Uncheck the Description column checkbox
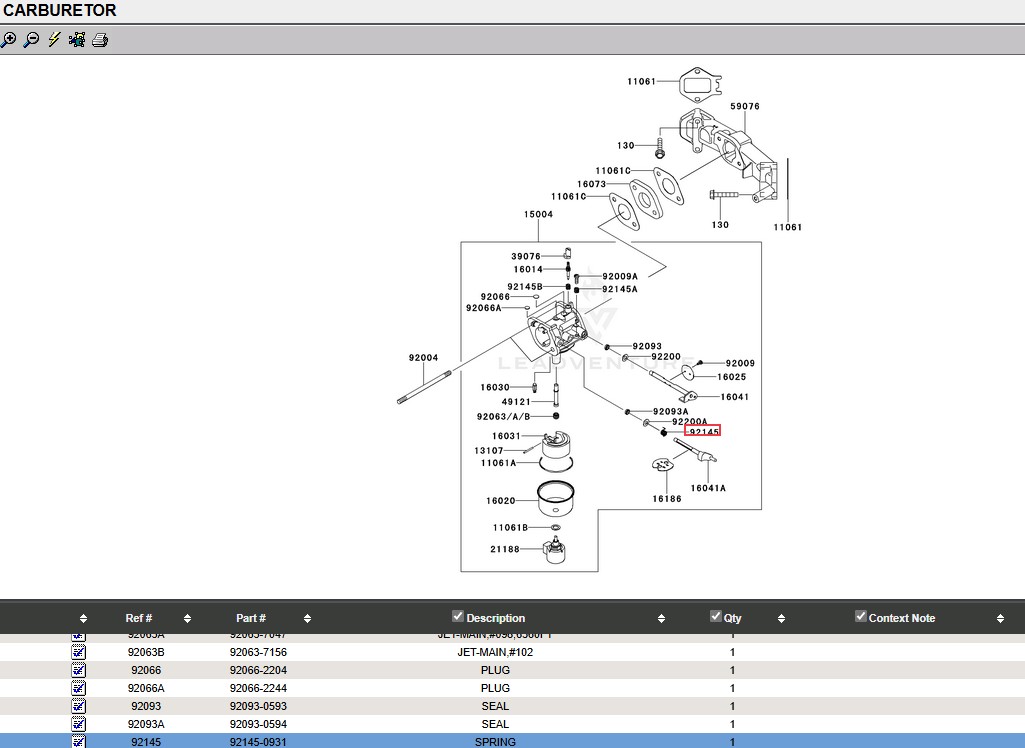 tap(458, 616)
